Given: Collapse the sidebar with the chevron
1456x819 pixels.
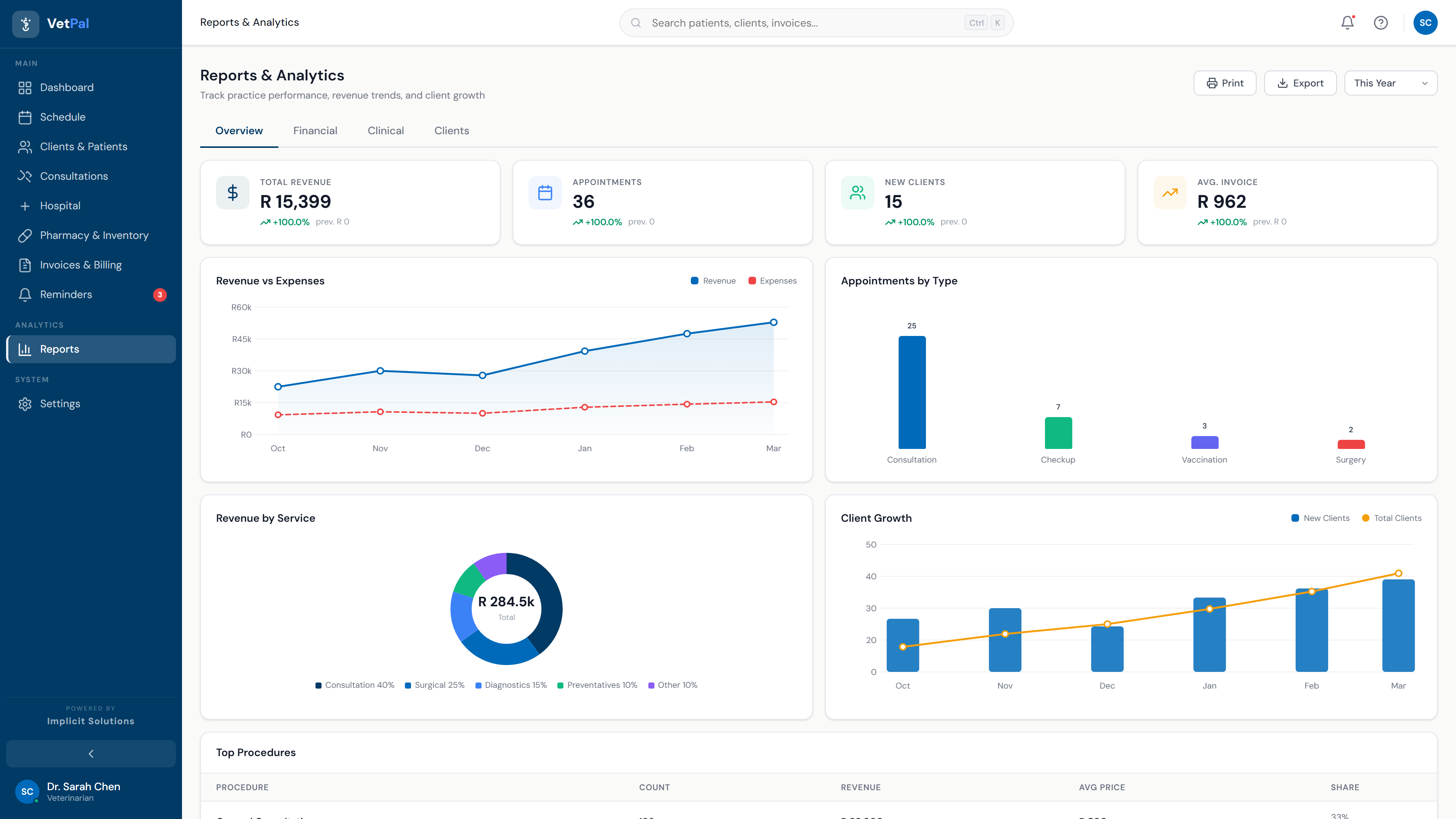Looking at the screenshot, I should point(91,753).
